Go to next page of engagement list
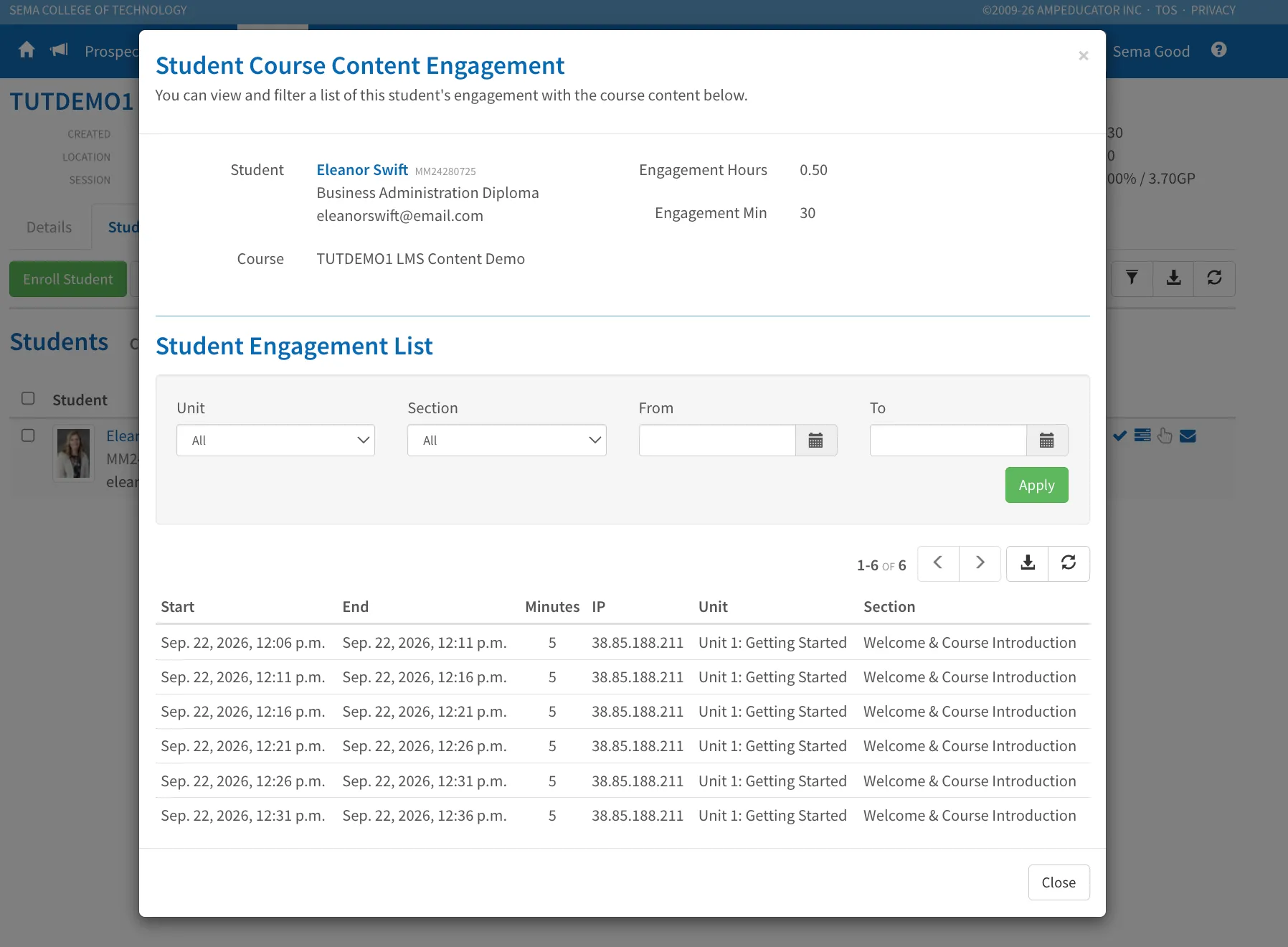The width and height of the screenshot is (1288, 947). coord(980,563)
